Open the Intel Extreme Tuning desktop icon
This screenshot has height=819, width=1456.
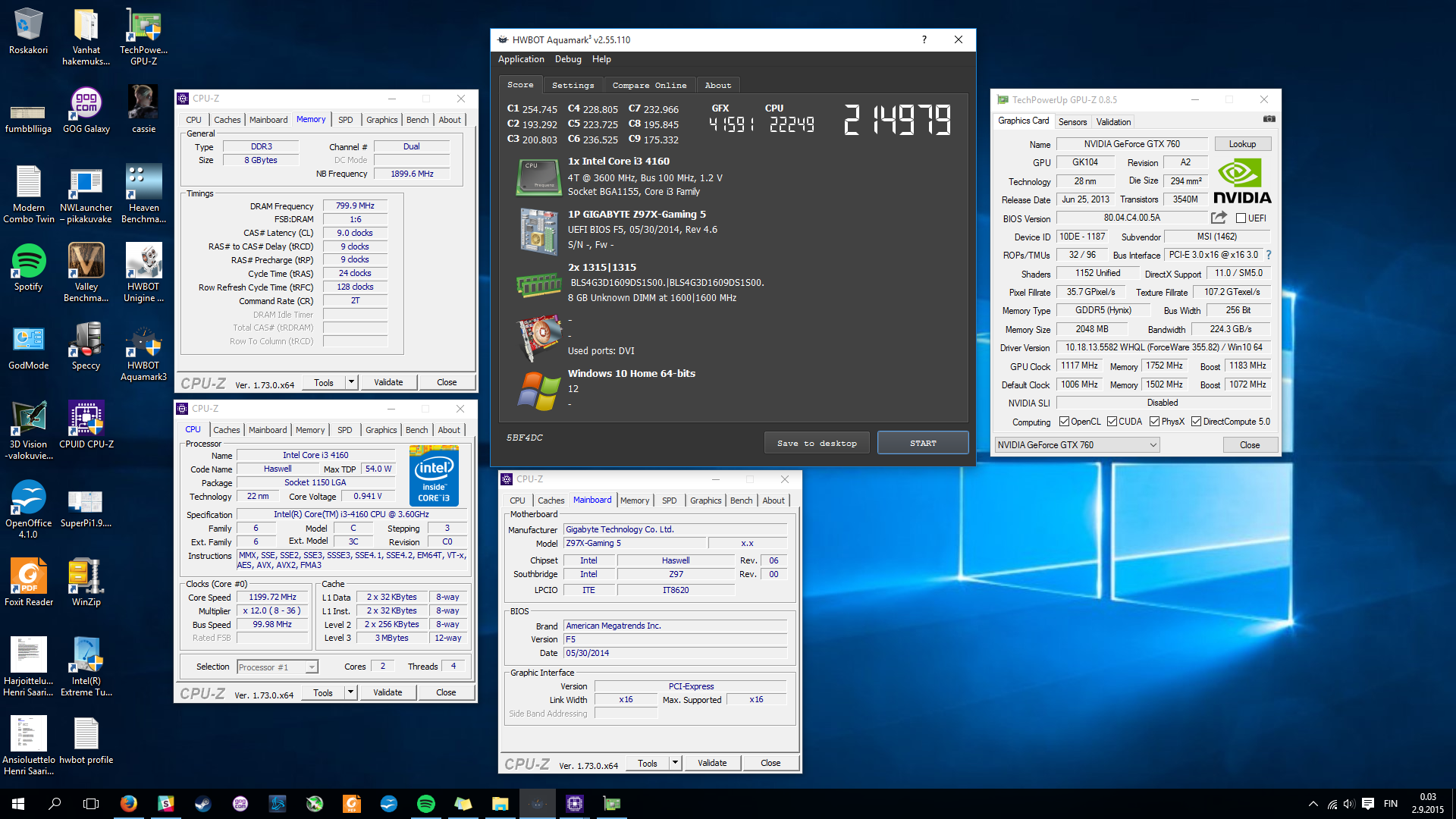(x=86, y=667)
